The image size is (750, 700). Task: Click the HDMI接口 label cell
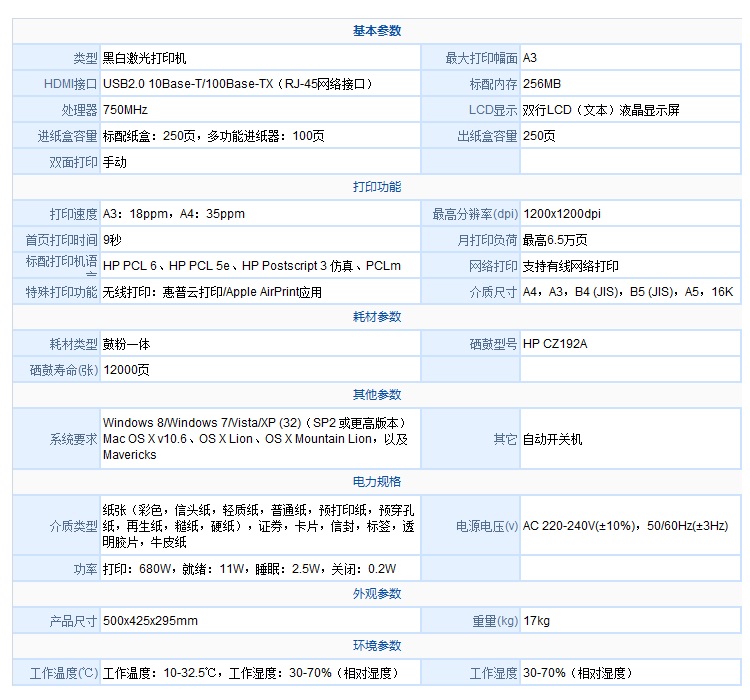70,84
